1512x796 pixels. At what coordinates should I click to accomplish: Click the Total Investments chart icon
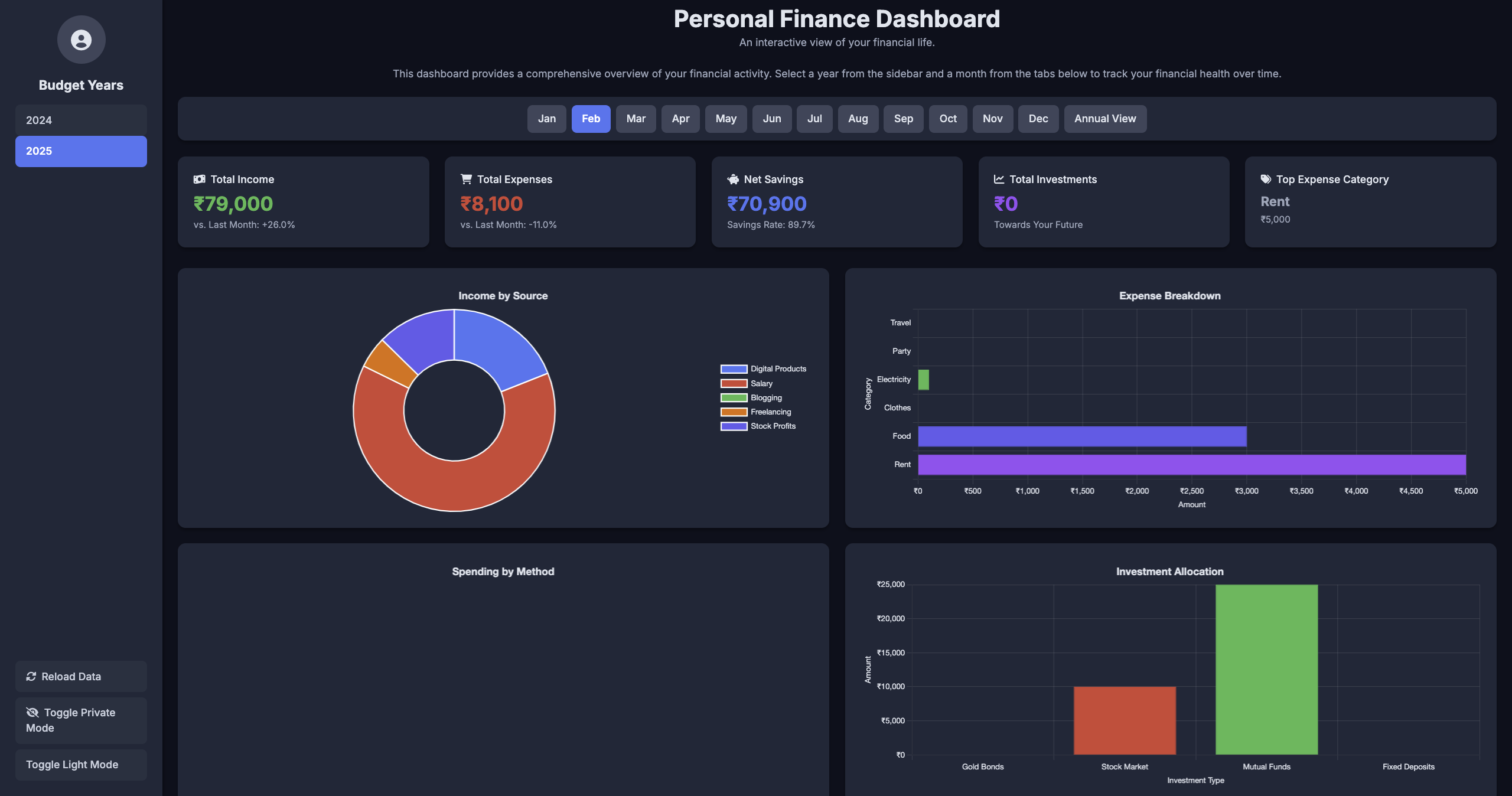pyautogui.click(x=999, y=179)
